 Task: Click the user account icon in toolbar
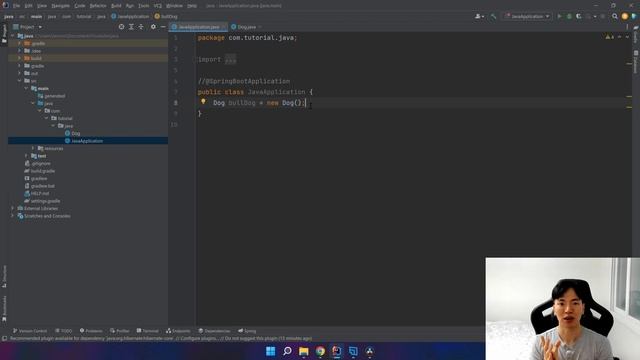479,16
